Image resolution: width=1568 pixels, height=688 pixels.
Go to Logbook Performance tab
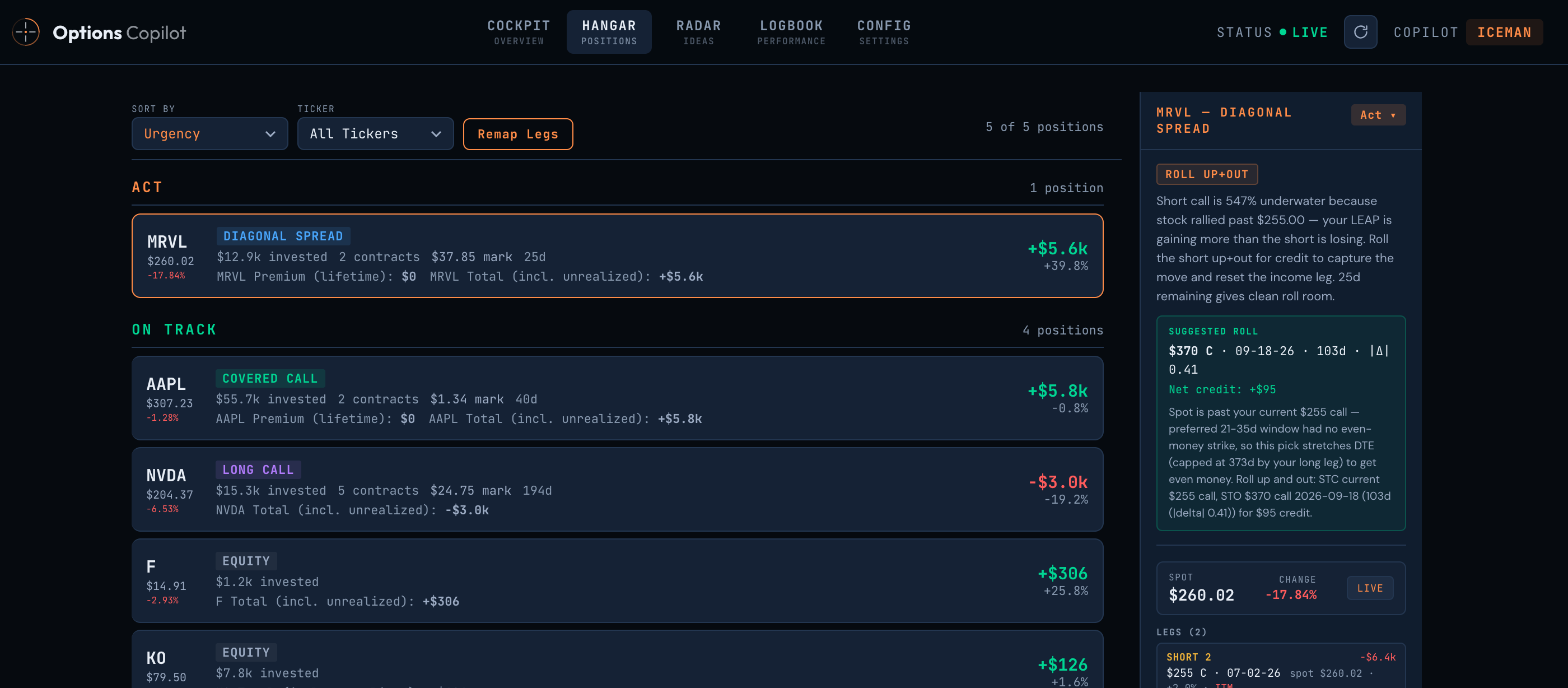[791, 32]
